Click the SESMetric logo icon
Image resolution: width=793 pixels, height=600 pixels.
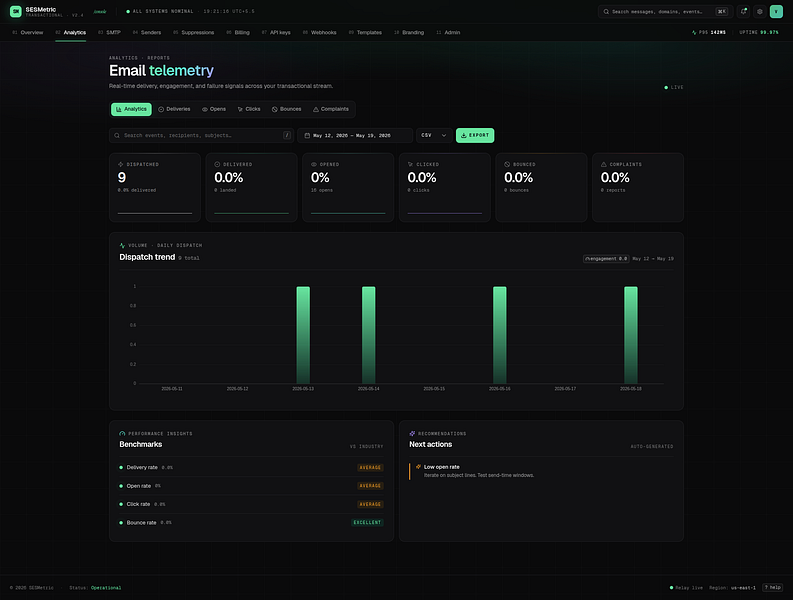pos(16,11)
